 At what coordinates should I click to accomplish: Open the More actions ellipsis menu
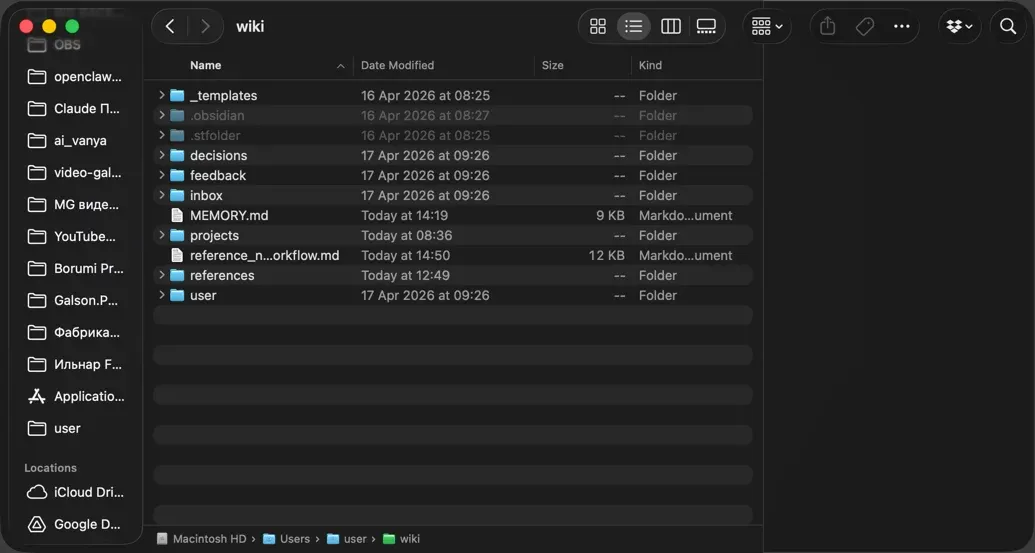[x=902, y=27]
